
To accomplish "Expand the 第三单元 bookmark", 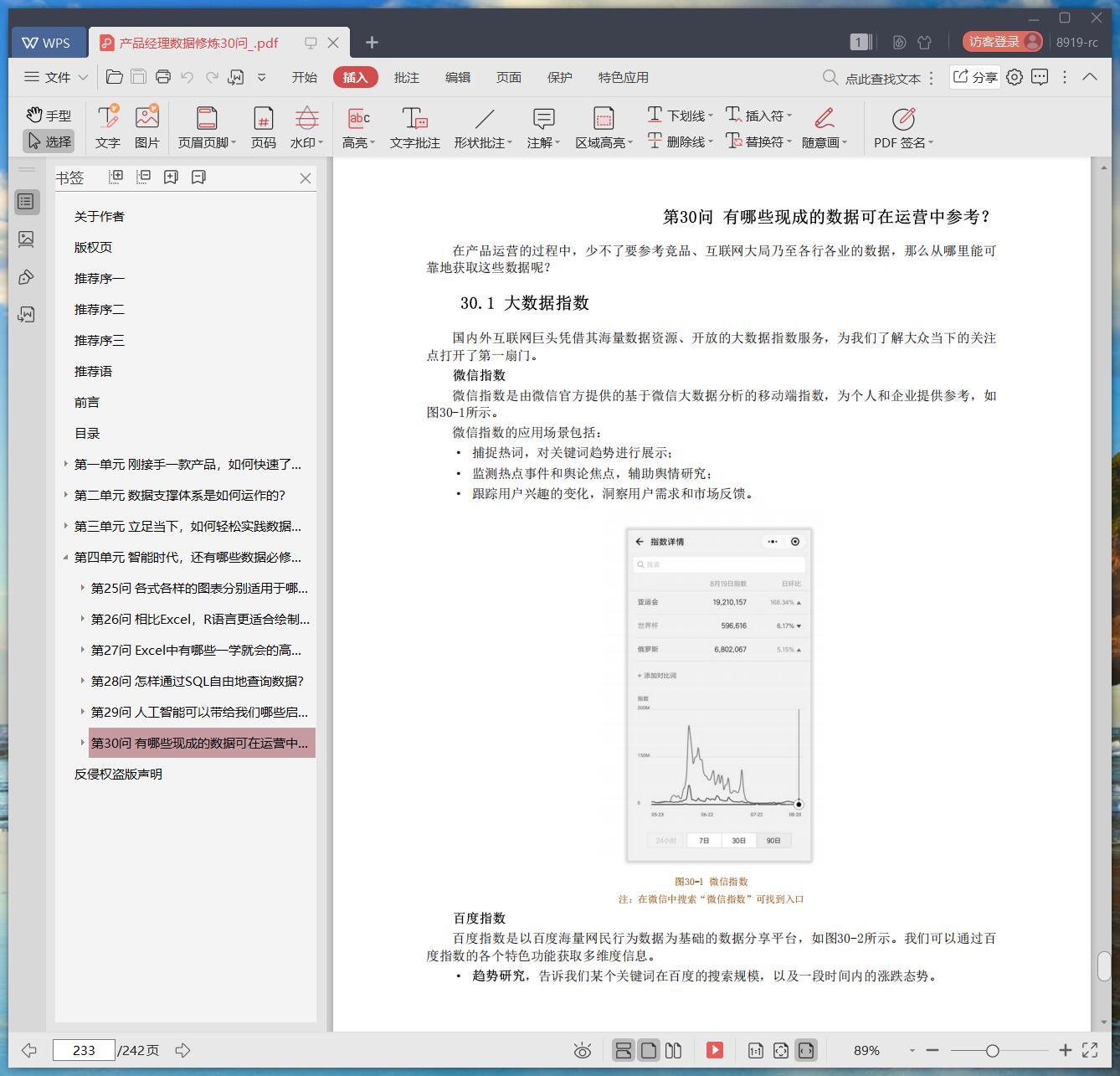I will point(66,526).
